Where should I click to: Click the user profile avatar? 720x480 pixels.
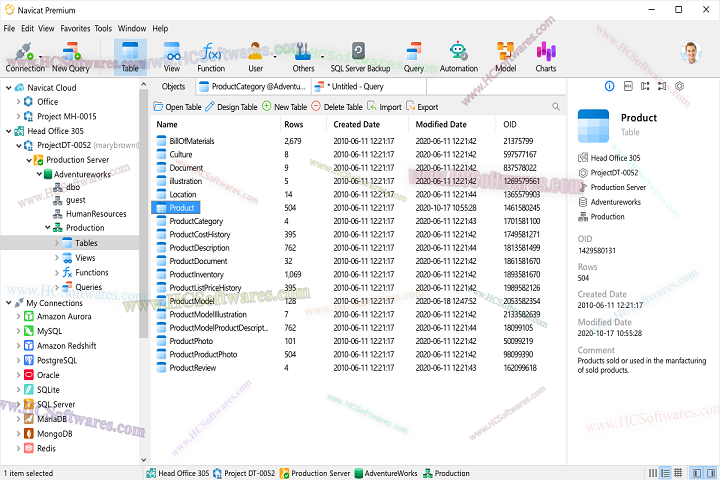pyautogui.click(x=691, y=52)
